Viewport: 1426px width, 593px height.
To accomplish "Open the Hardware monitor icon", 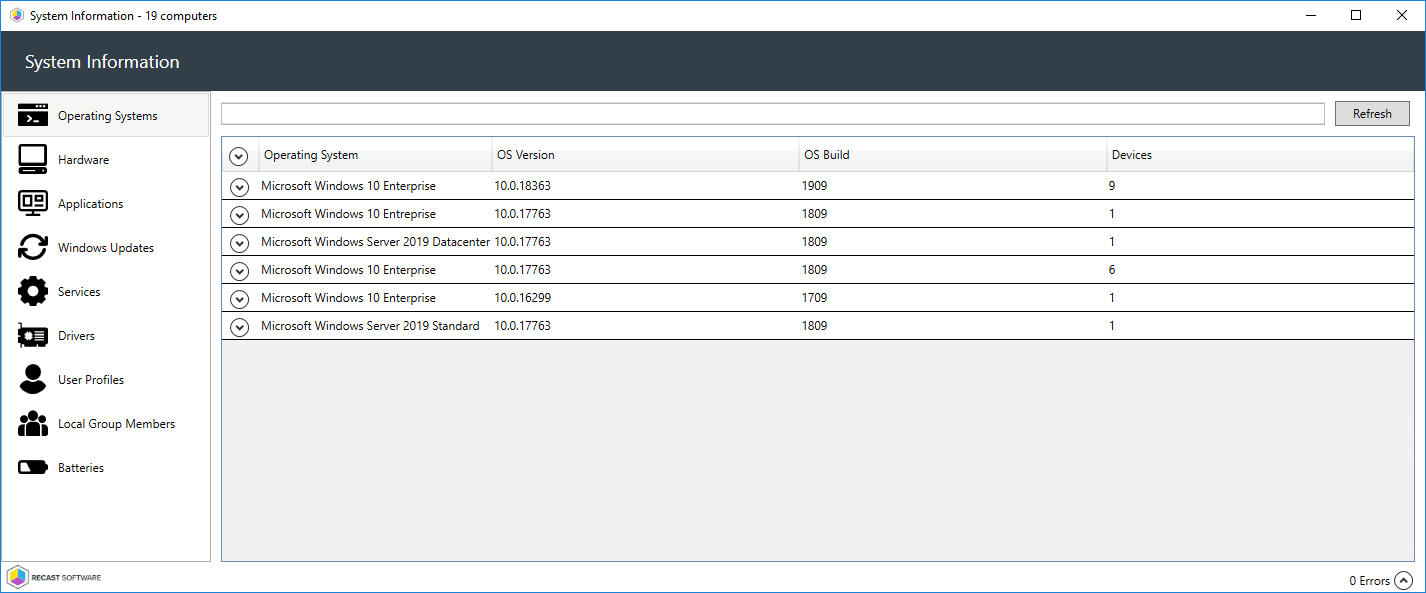I will click(x=33, y=159).
